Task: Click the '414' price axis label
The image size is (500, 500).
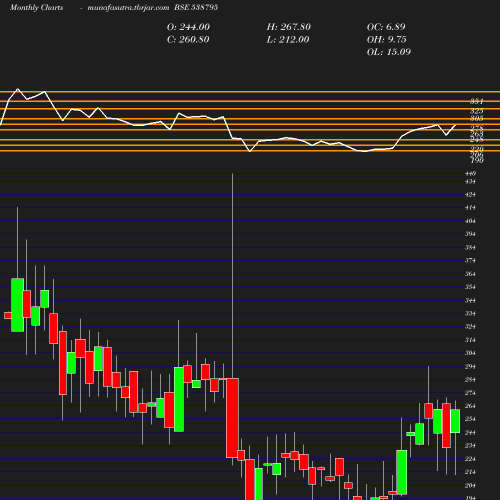Action: click(470, 208)
